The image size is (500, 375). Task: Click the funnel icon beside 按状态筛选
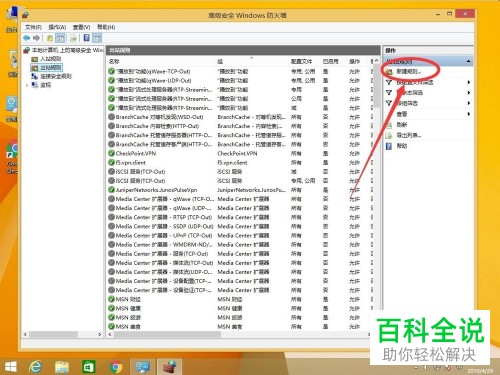[x=389, y=93]
